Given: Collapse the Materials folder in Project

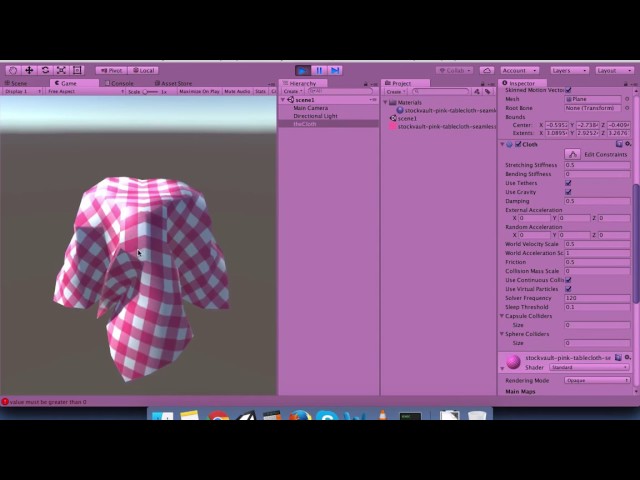Looking at the screenshot, I should coord(386,102).
